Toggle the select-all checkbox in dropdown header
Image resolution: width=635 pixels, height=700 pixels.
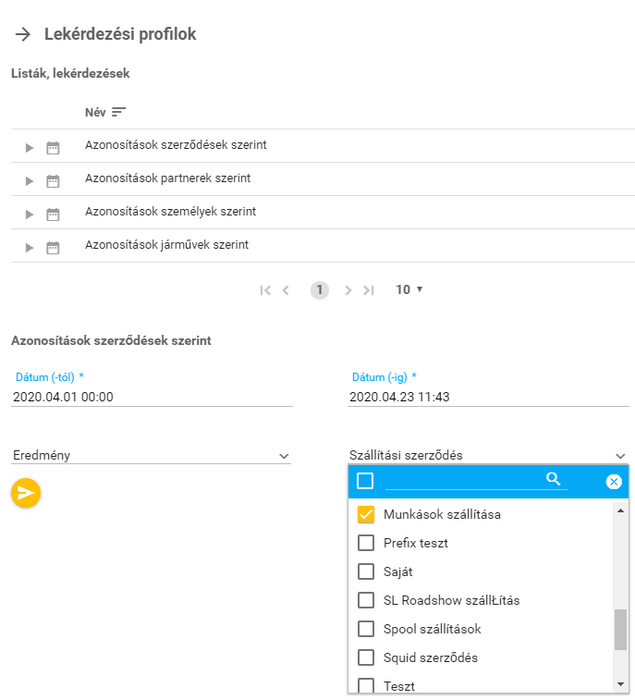365,481
